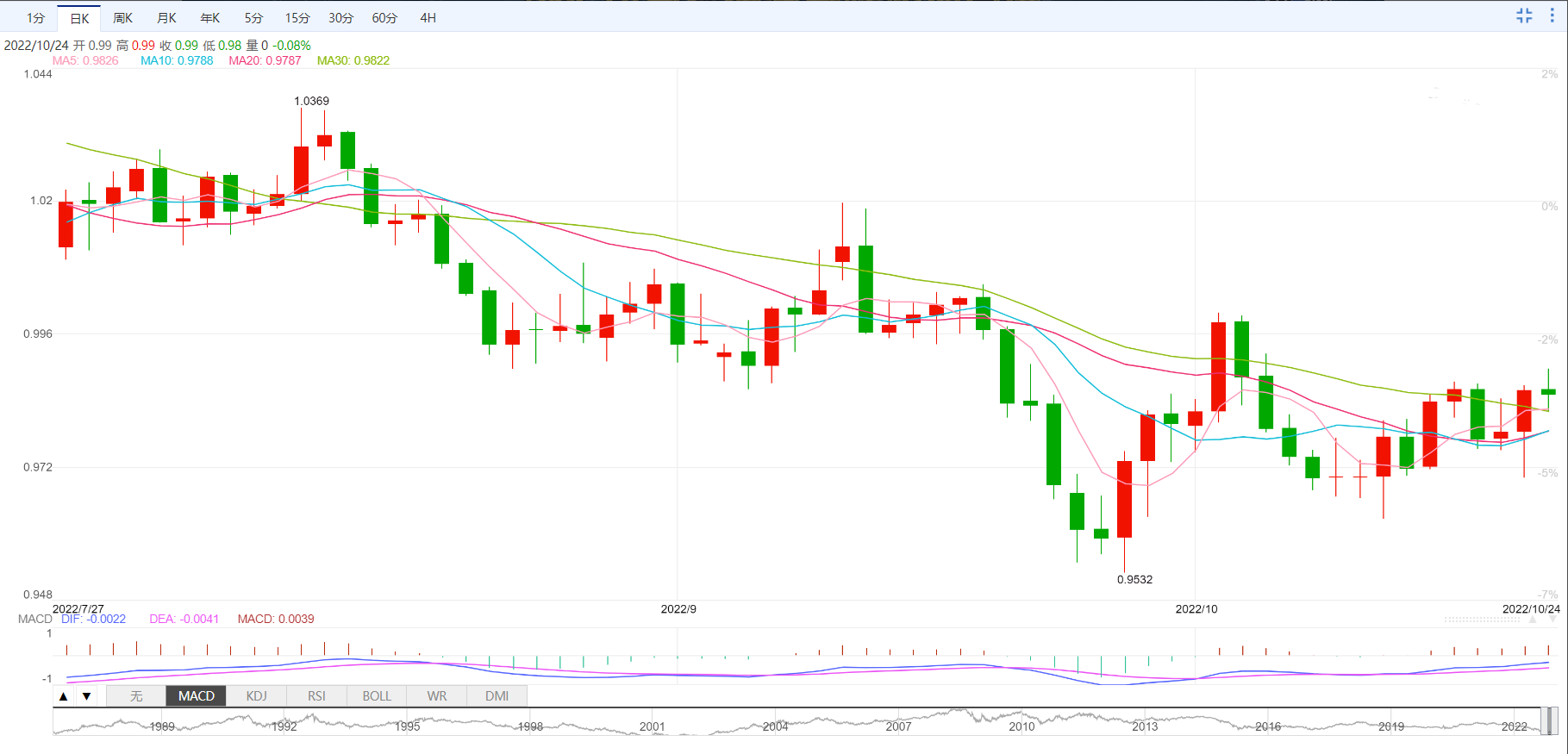Image resolution: width=1568 pixels, height=754 pixels.
Task: Open the 1分 one-minute chart tab
Action: (35, 18)
